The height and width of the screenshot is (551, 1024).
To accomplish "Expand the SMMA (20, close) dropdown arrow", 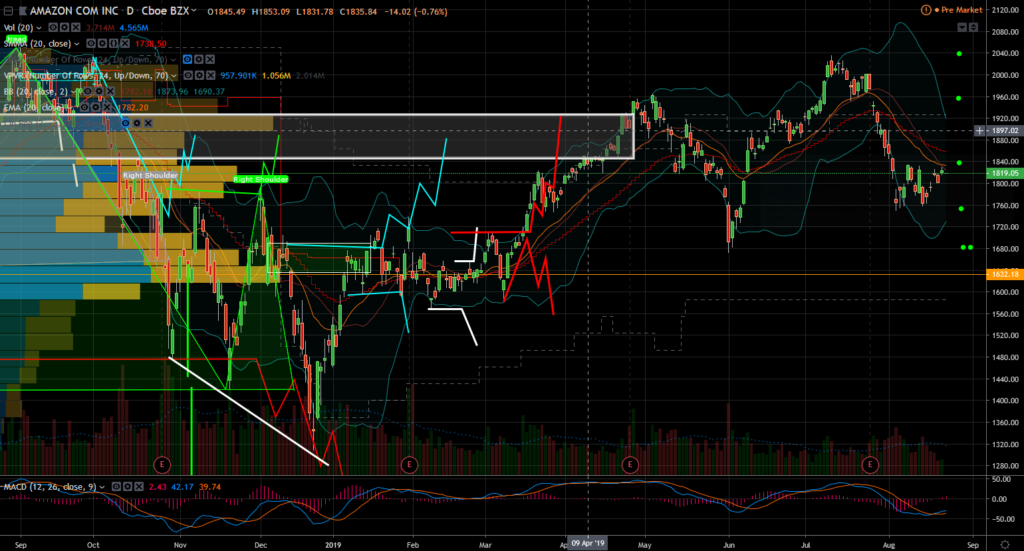I will (77, 44).
